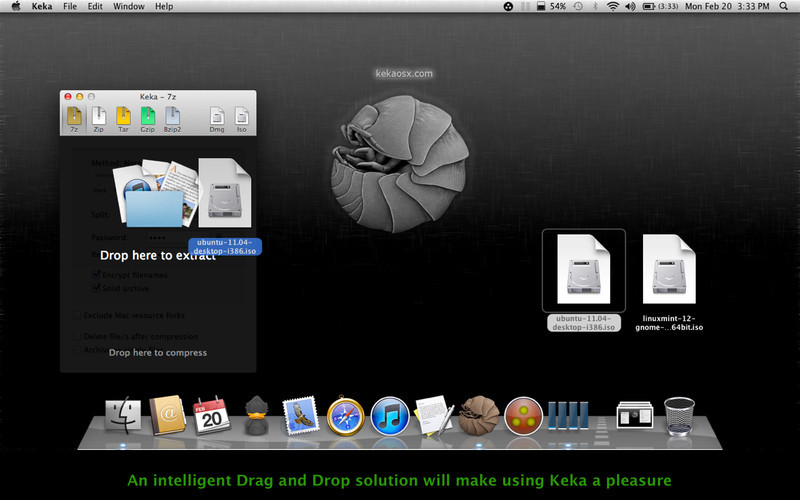
Task: Select the Bzip2 format icon
Action: (x=172, y=119)
